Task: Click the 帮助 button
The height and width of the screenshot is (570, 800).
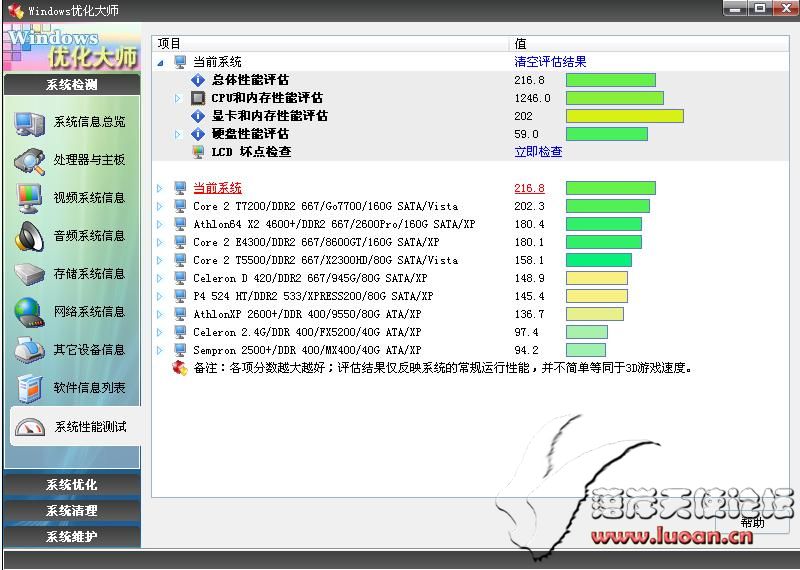Action: [753, 522]
